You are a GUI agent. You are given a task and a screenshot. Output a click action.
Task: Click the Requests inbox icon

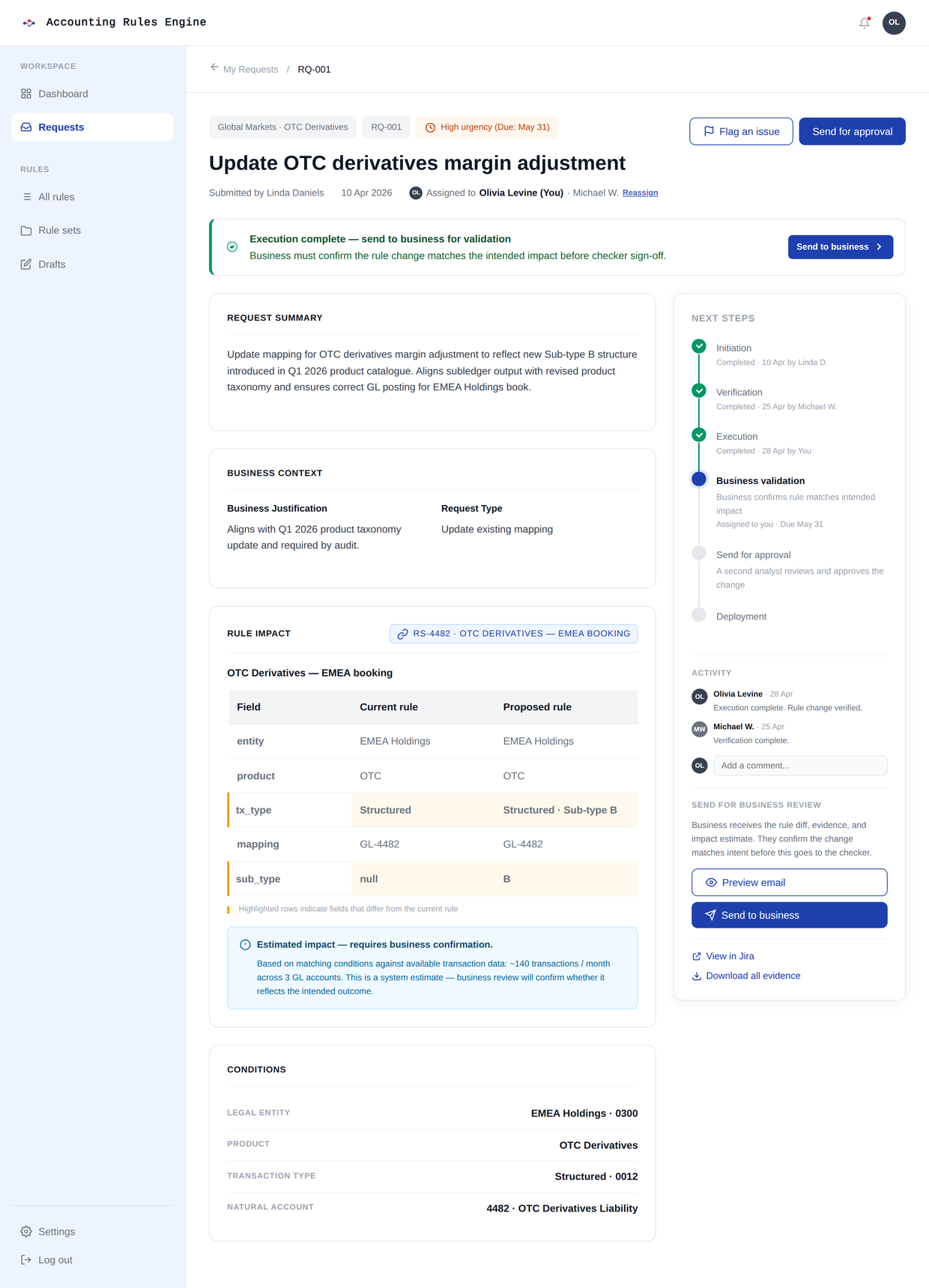click(x=26, y=127)
